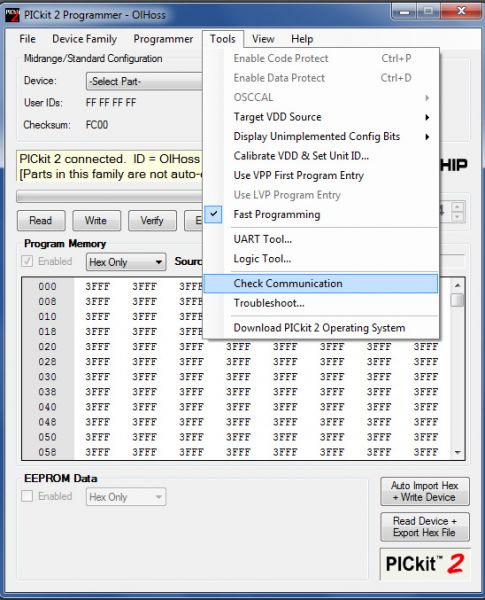Open the Logic Tool
Image resolution: width=485 pixels, height=600 pixels.
pyautogui.click(x=321, y=259)
